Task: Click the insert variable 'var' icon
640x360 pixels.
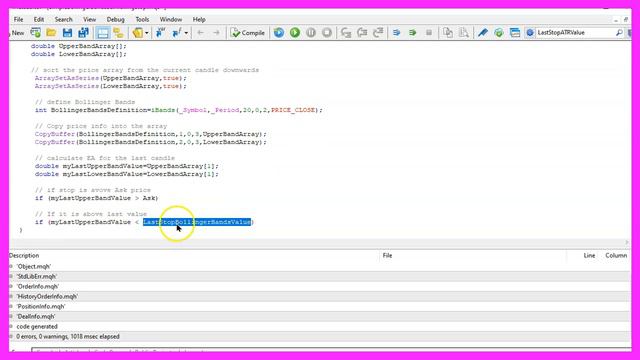Action: (160, 33)
